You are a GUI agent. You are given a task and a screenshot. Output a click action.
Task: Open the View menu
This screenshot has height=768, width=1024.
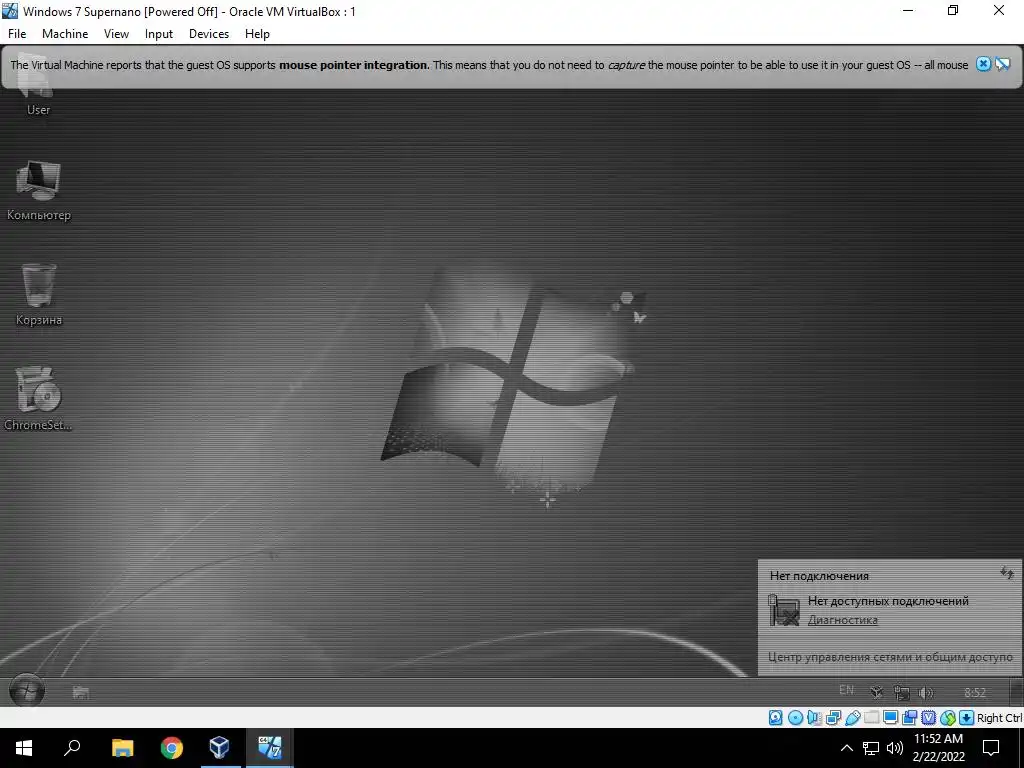116,34
